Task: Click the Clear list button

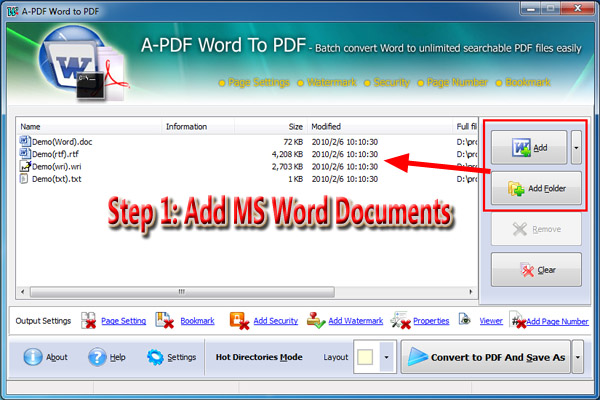Action: 536,269
